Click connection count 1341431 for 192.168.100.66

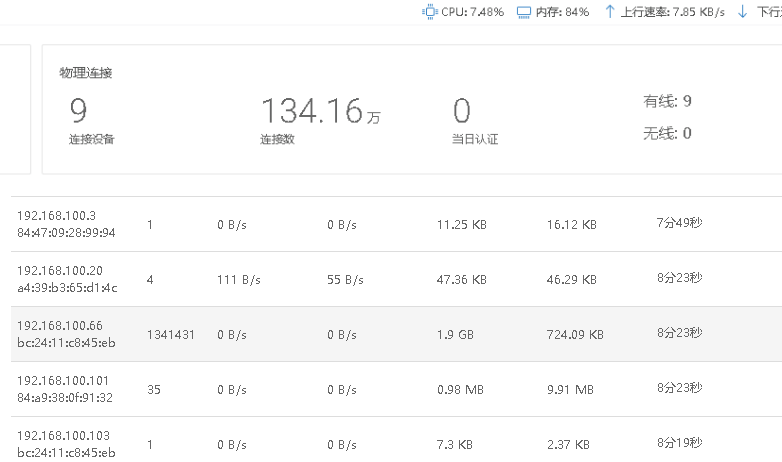172,334
